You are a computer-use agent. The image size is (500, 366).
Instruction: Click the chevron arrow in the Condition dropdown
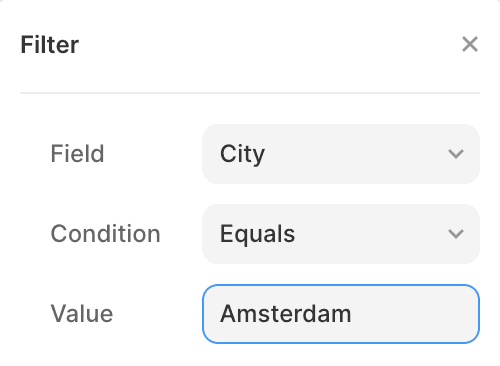click(456, 234)
